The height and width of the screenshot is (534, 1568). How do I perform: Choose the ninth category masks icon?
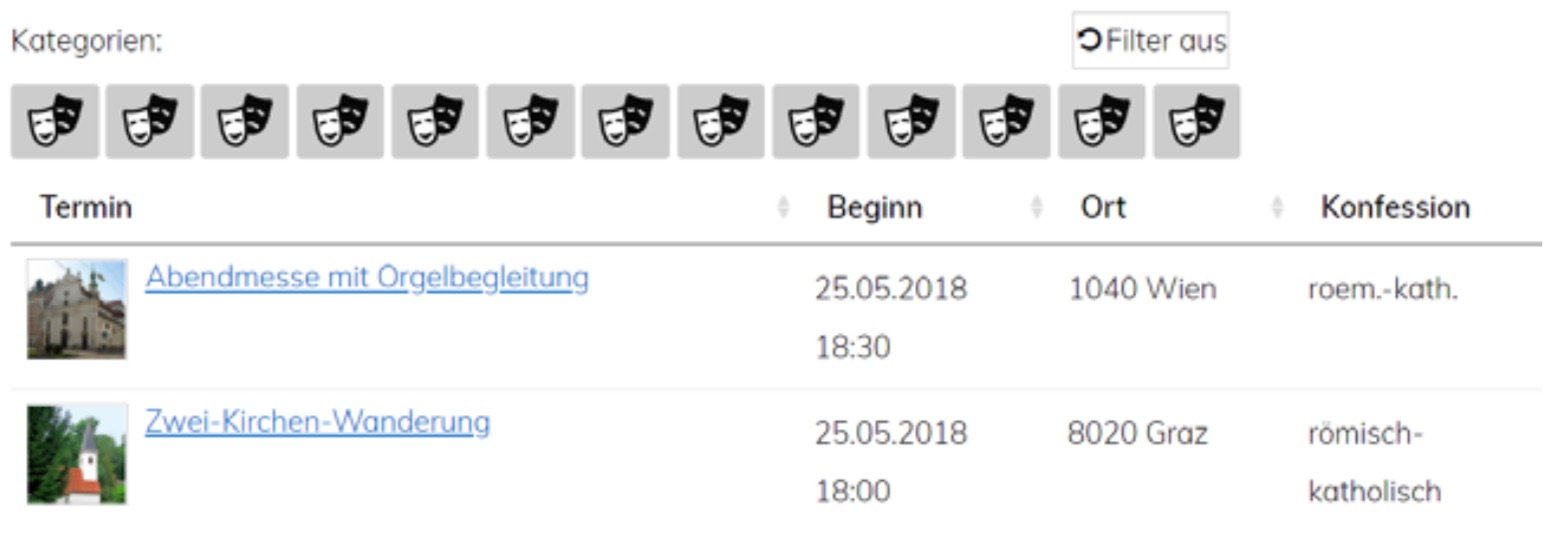coord(816,121)
